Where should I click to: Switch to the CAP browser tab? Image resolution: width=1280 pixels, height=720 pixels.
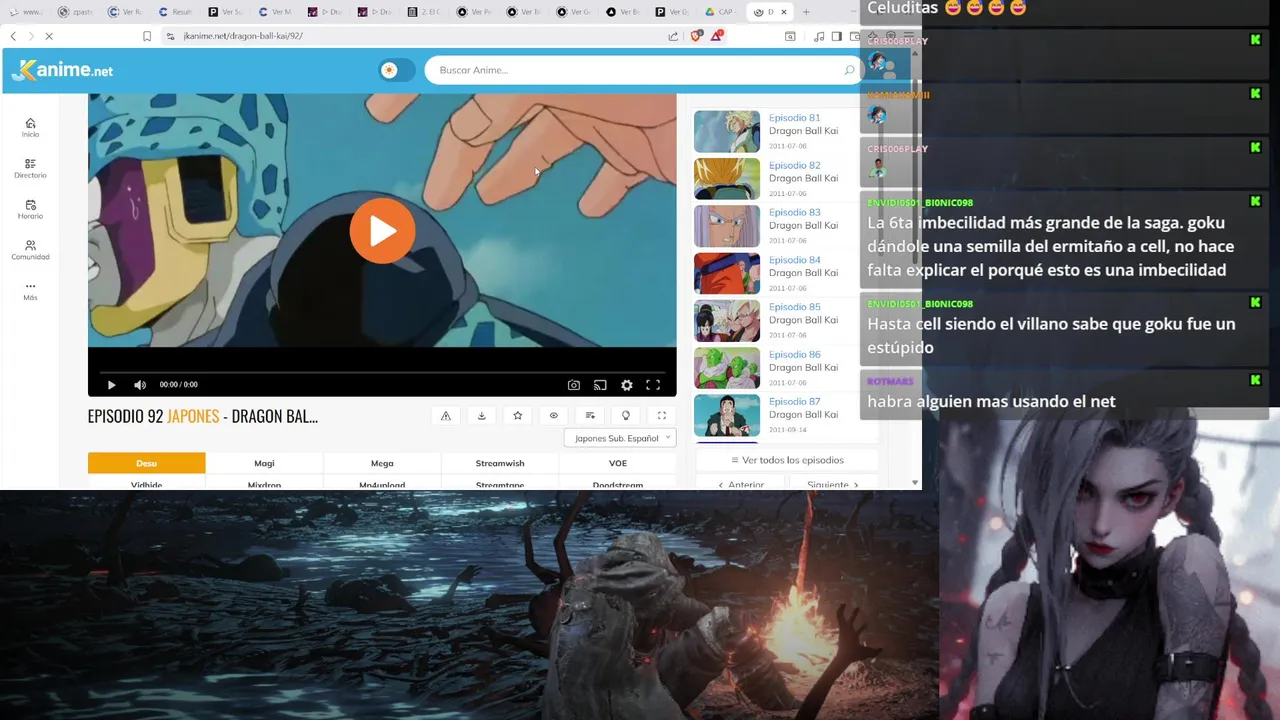[720, 12]
